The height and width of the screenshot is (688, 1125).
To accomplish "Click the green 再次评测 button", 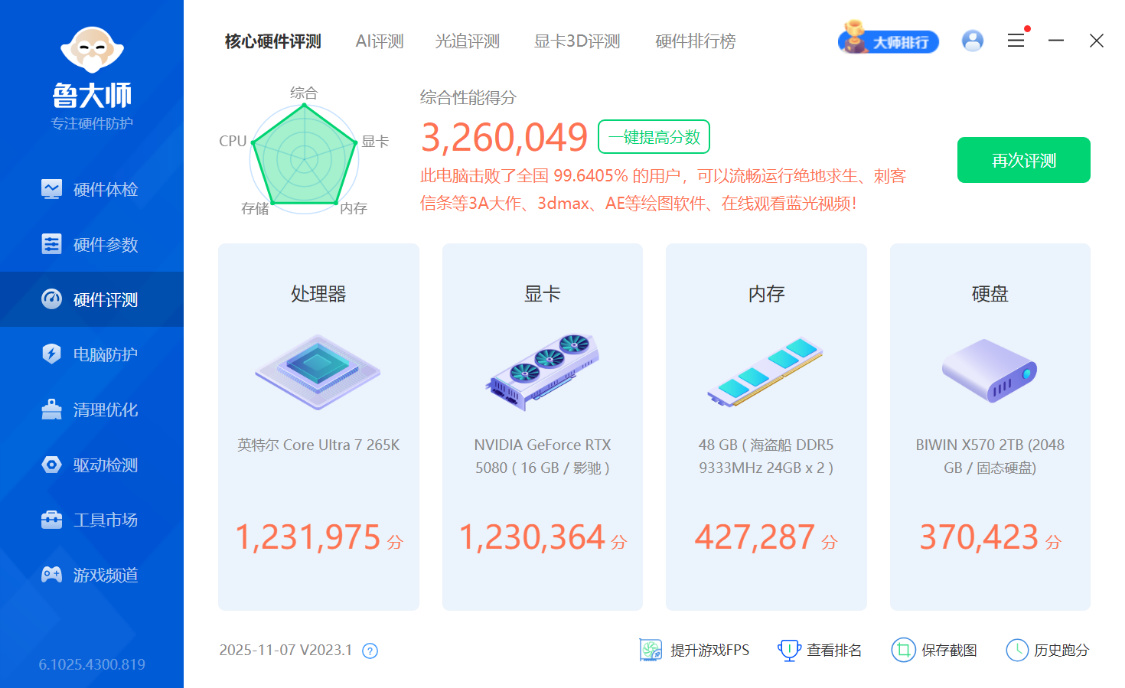I will coord(1023,160).
